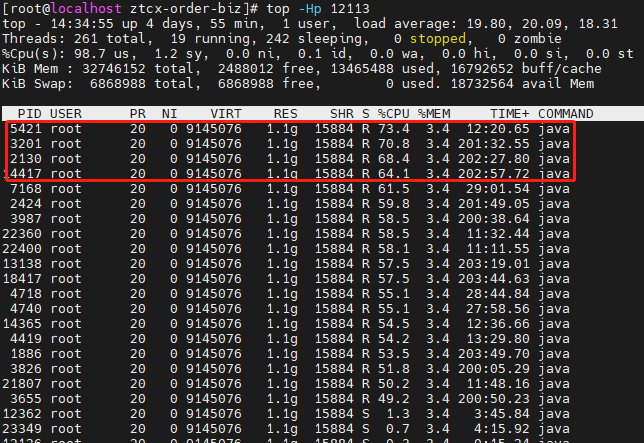
Task: Click the time value 201:32.55
Action: click(494, 144)
